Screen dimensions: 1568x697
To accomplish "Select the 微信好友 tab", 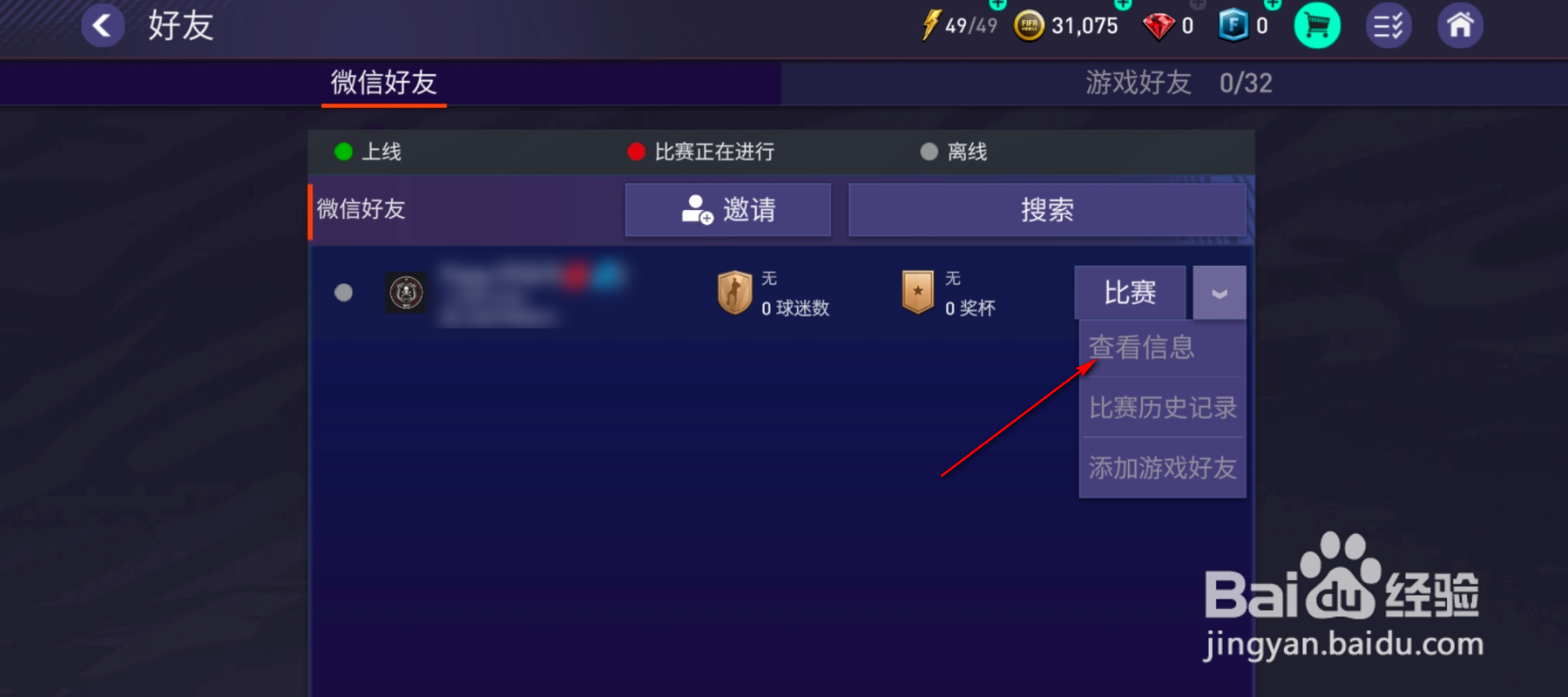I will 384,83.
